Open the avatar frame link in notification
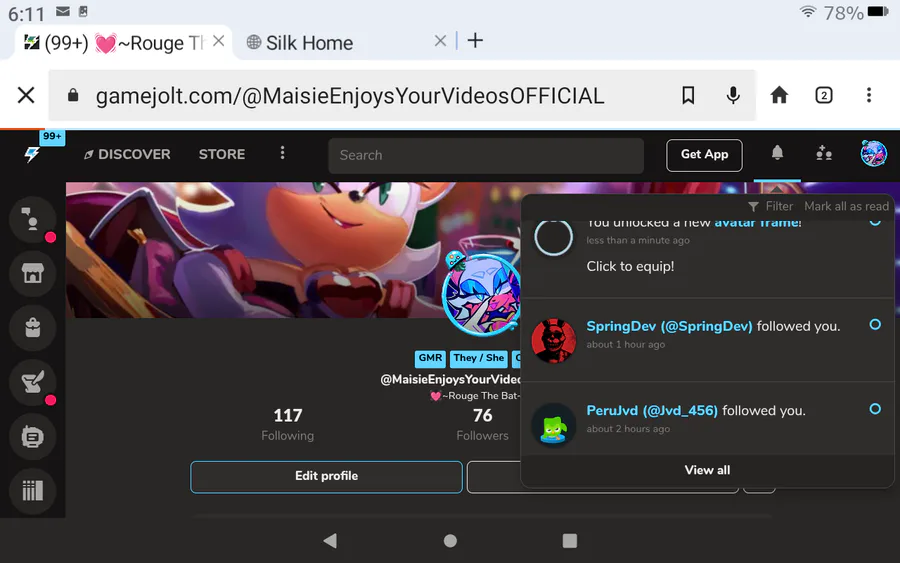The height and width of the screenshot is (563, 900). (758, 223)
